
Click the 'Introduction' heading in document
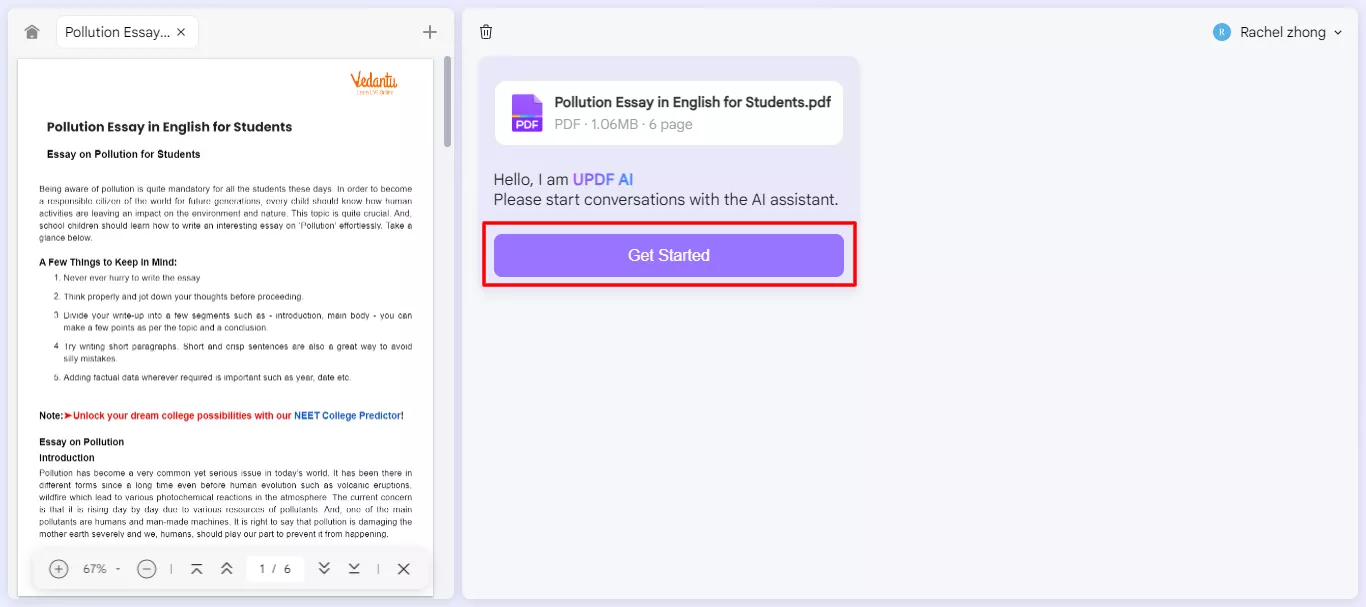pos(67,458)
